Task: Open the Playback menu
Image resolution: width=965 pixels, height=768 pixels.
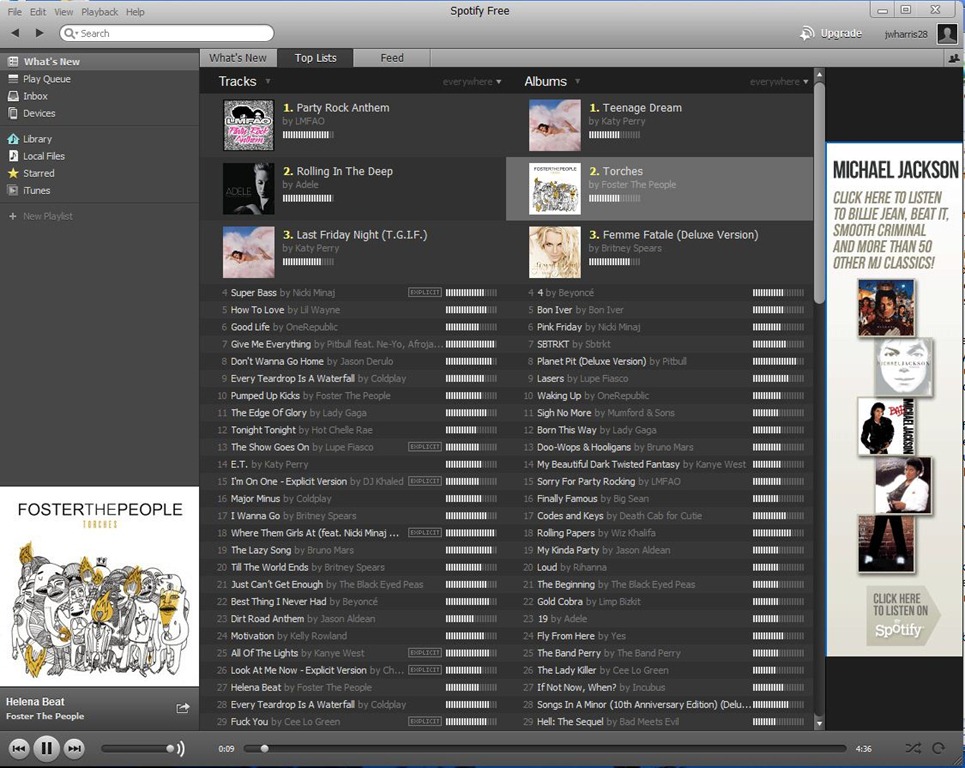Action: (x=100, y=12)
